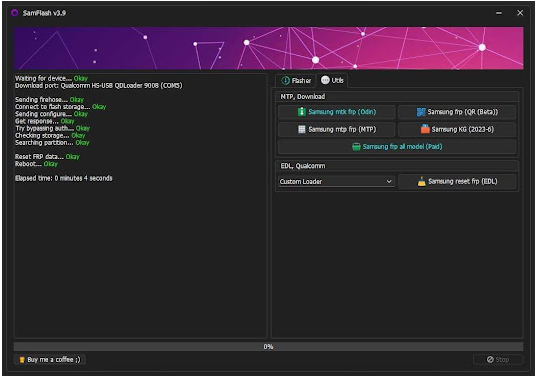Open the Utils tab
This screenshot has height=377, width=537.
click(332, 80)
